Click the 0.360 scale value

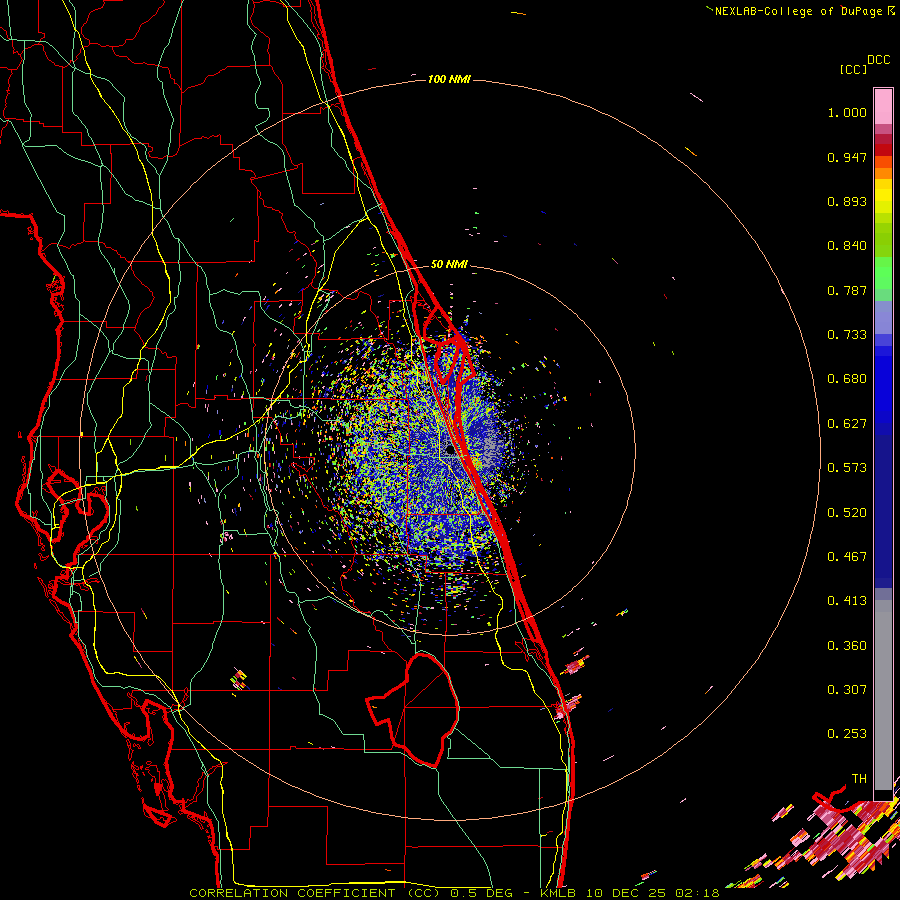[847, 646]
